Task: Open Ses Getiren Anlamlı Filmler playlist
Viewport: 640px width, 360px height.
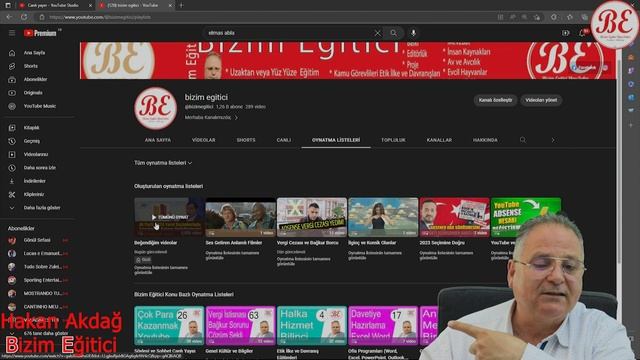Action: (x=240, y=218)
